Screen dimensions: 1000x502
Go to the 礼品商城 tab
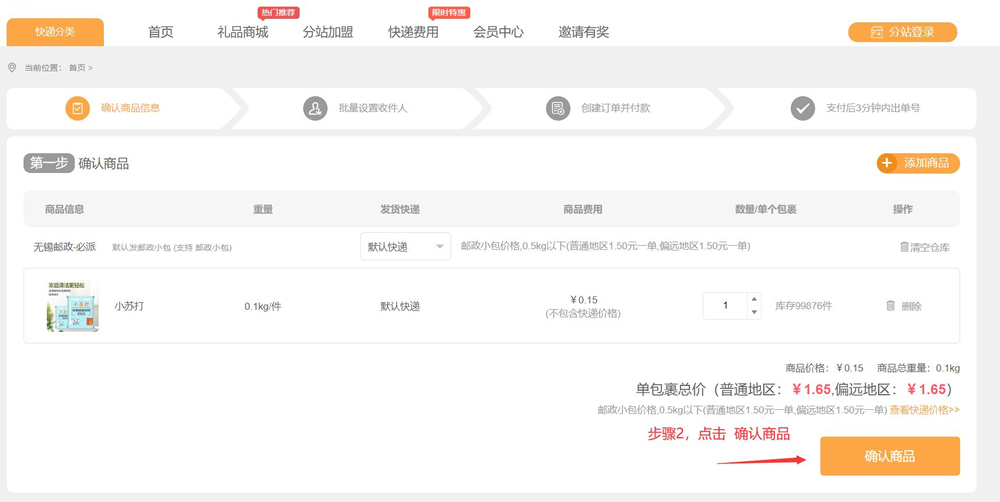(x=243, y=32)
